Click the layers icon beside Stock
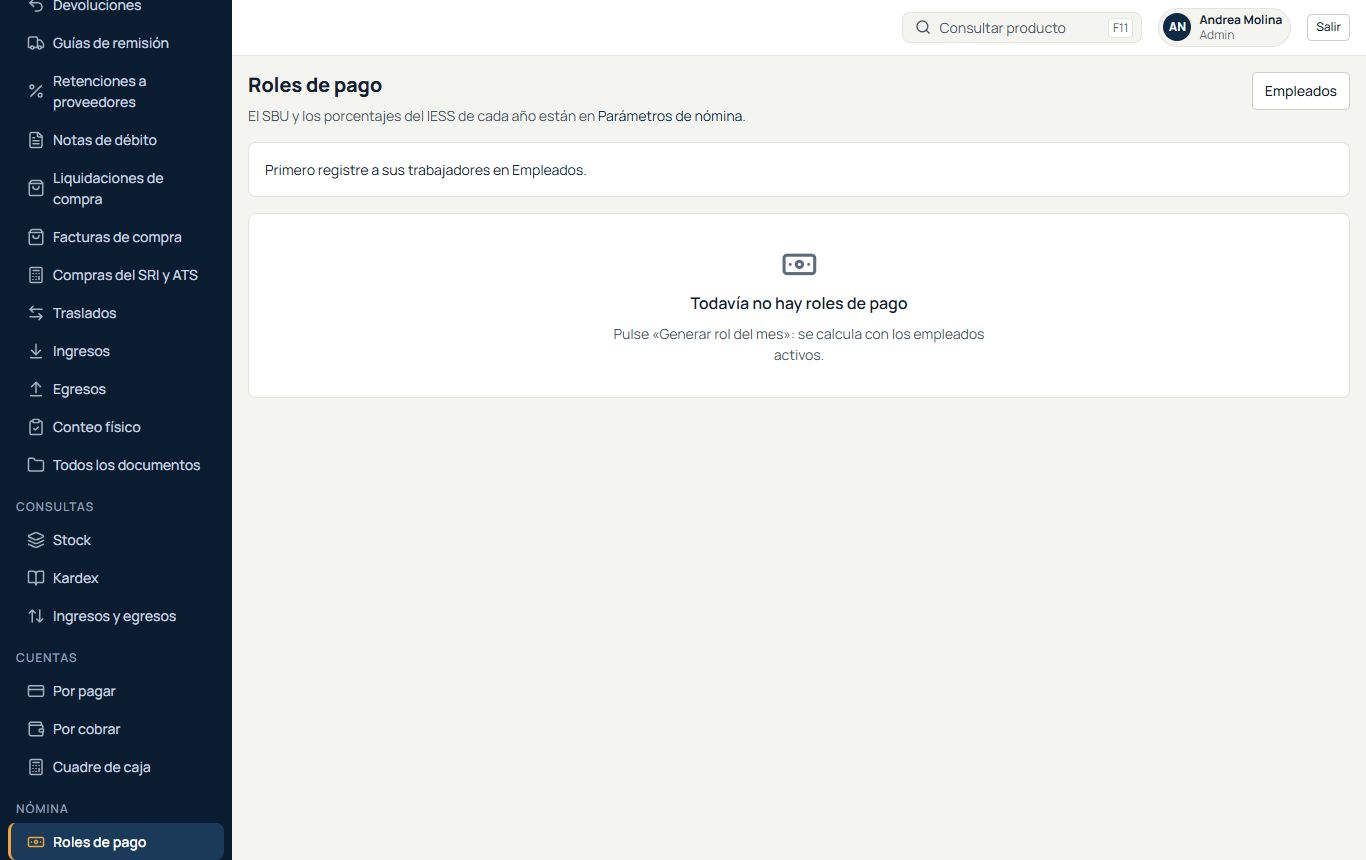 coord(36,540)
